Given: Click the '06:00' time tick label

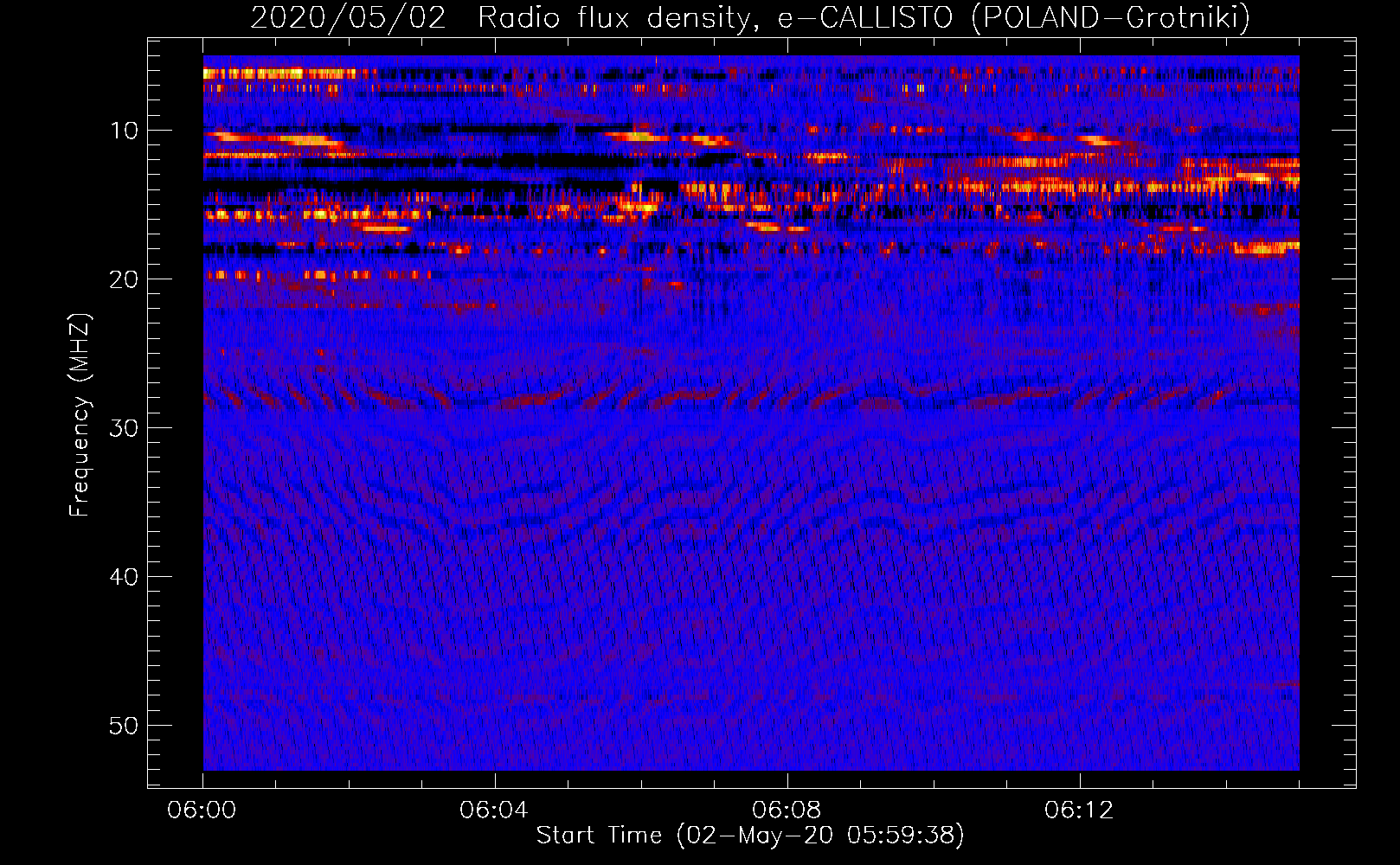Looking at the screenshot, I should coord(202,811).
